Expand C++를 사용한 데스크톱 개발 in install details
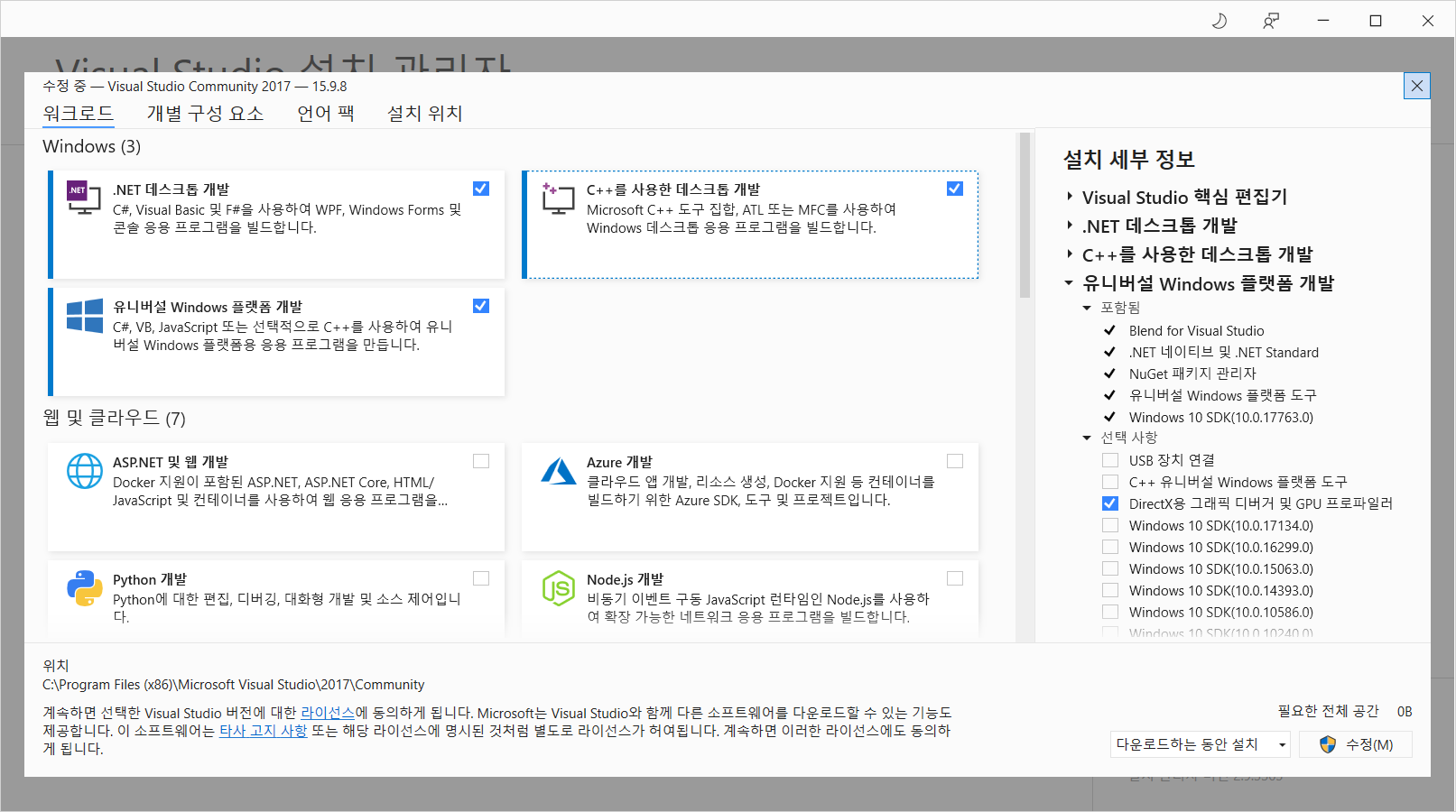The height and width of the screenshot is (812, 1456). 1070,254
